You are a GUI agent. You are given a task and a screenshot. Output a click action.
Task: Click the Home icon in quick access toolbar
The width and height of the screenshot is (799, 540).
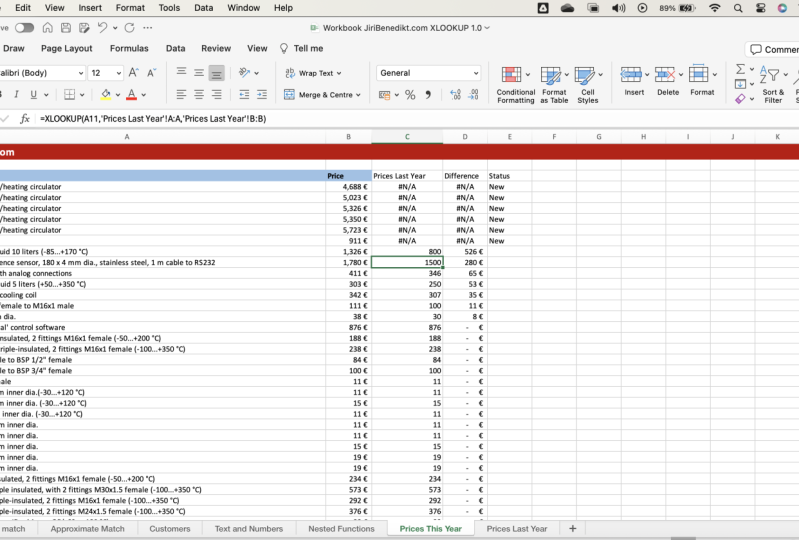(47, 28)
